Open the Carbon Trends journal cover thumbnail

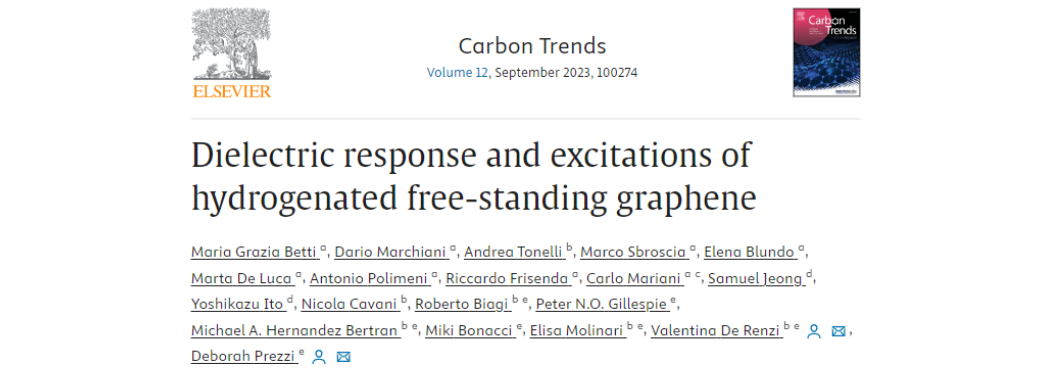[826, 52]
